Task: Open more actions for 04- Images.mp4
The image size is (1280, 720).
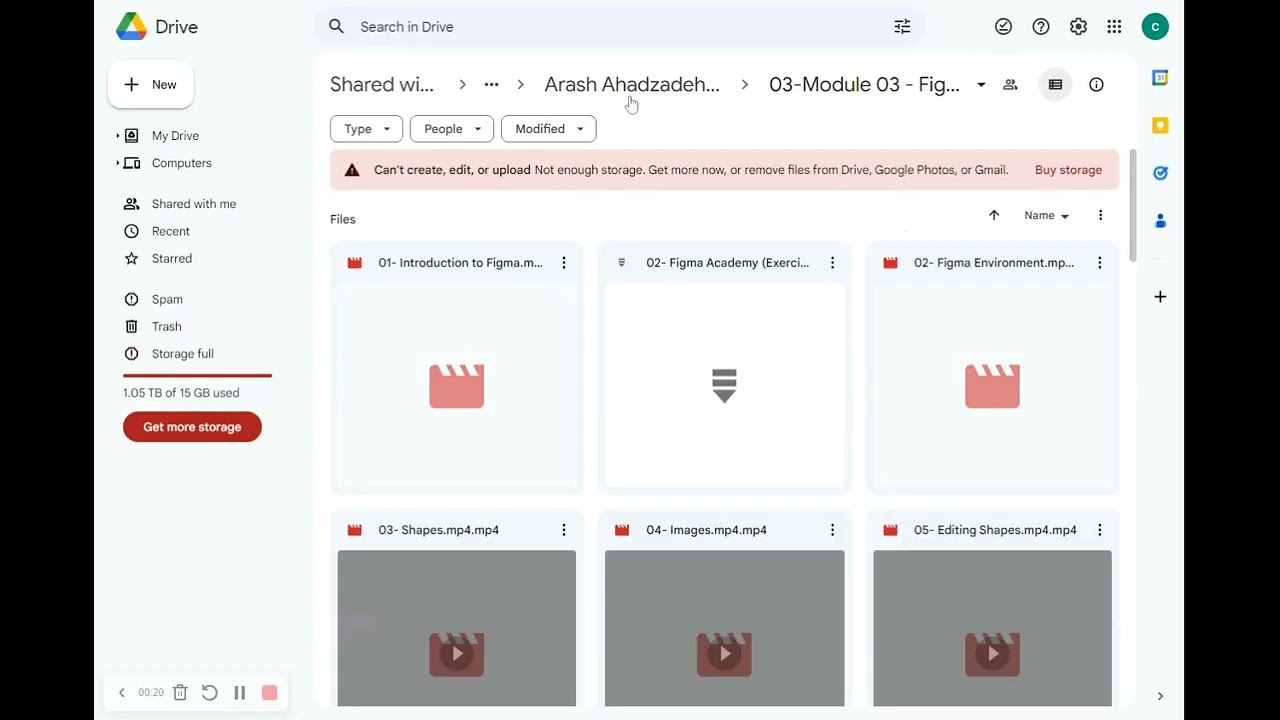Action: click(832, 530)
